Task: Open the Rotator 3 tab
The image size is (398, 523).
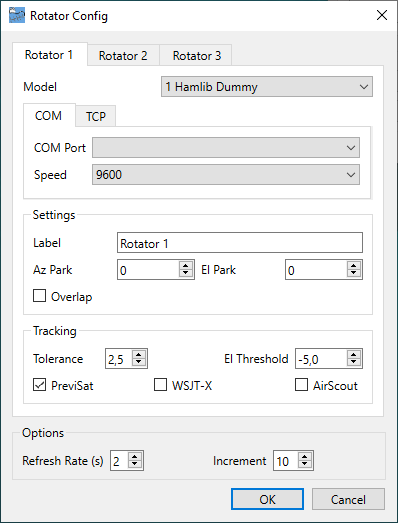Action: pyautogui.click(x=196, y=56)
